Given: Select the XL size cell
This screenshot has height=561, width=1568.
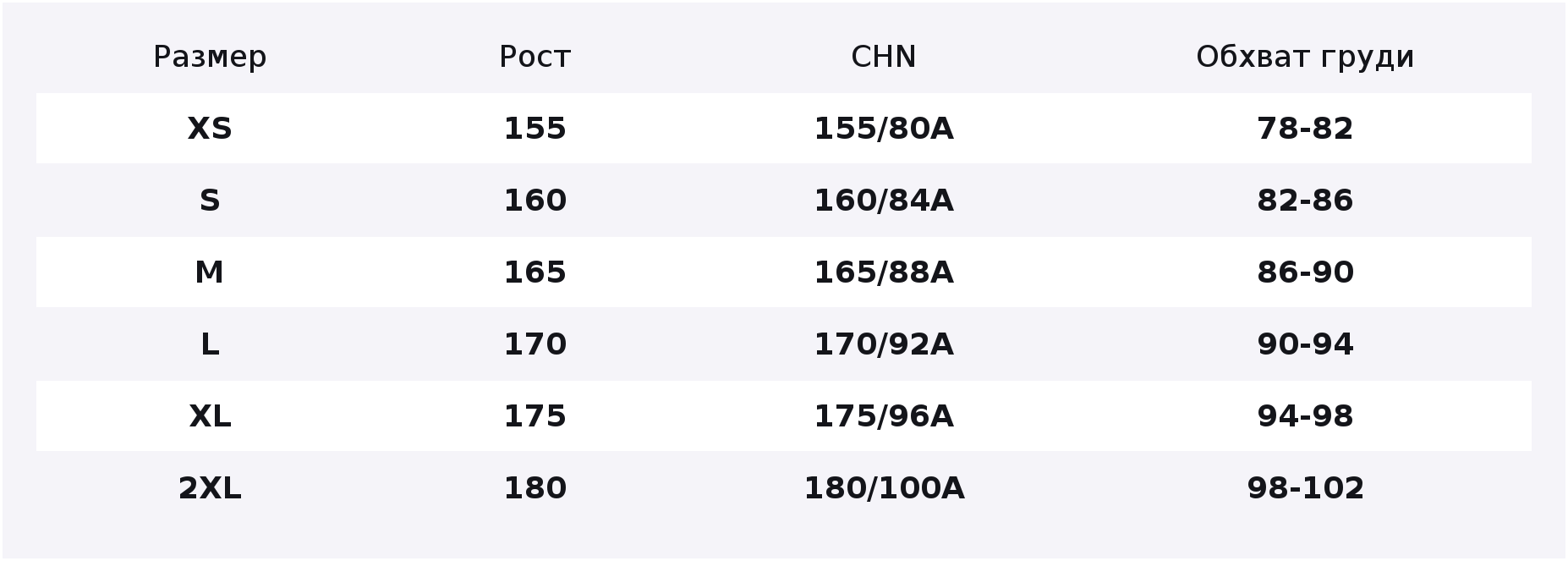Looking at the screenshot, I should pyautogui.click(x=210, y=416).
